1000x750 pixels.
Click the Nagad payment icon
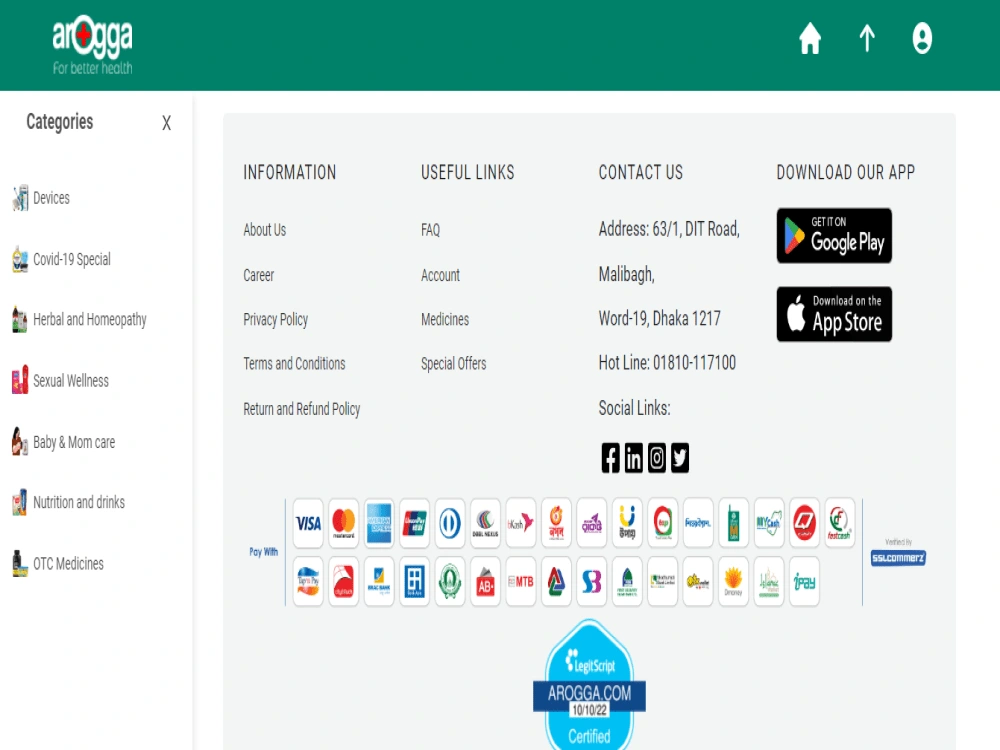pyautogui.click(x=556, y=524)
